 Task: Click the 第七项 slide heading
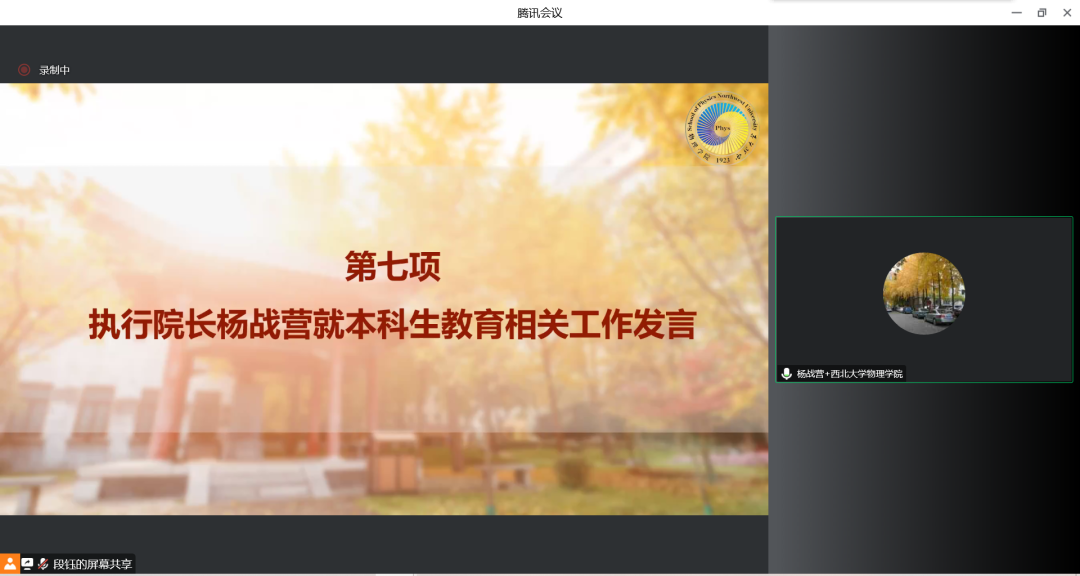392,267
